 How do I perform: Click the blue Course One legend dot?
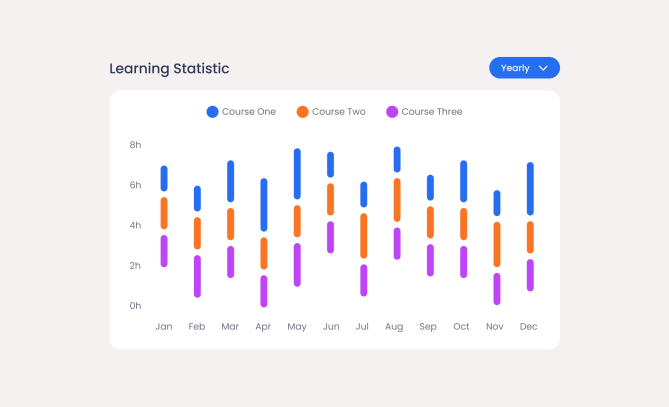212,112
